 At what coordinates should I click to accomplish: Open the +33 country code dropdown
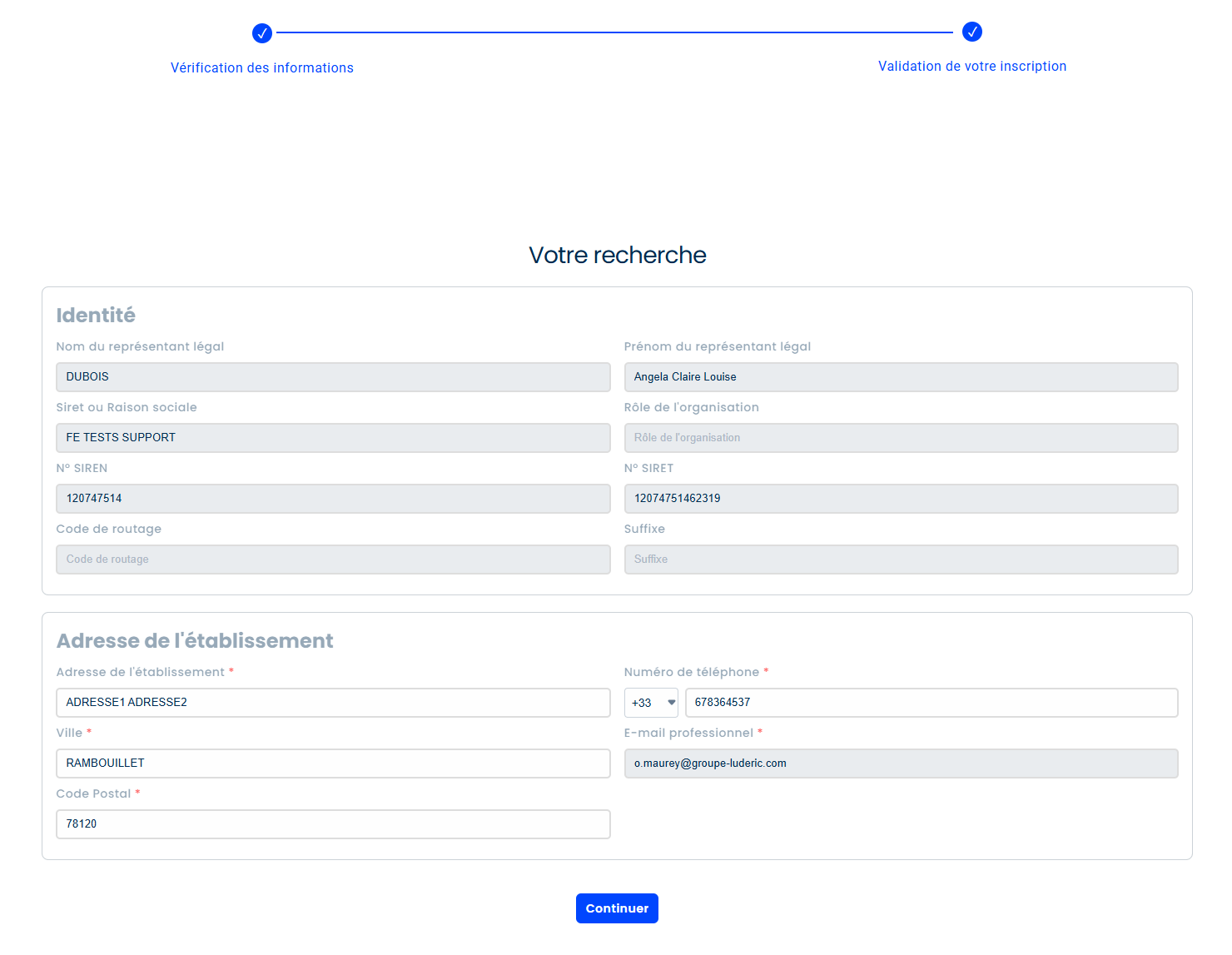(651, 703)
